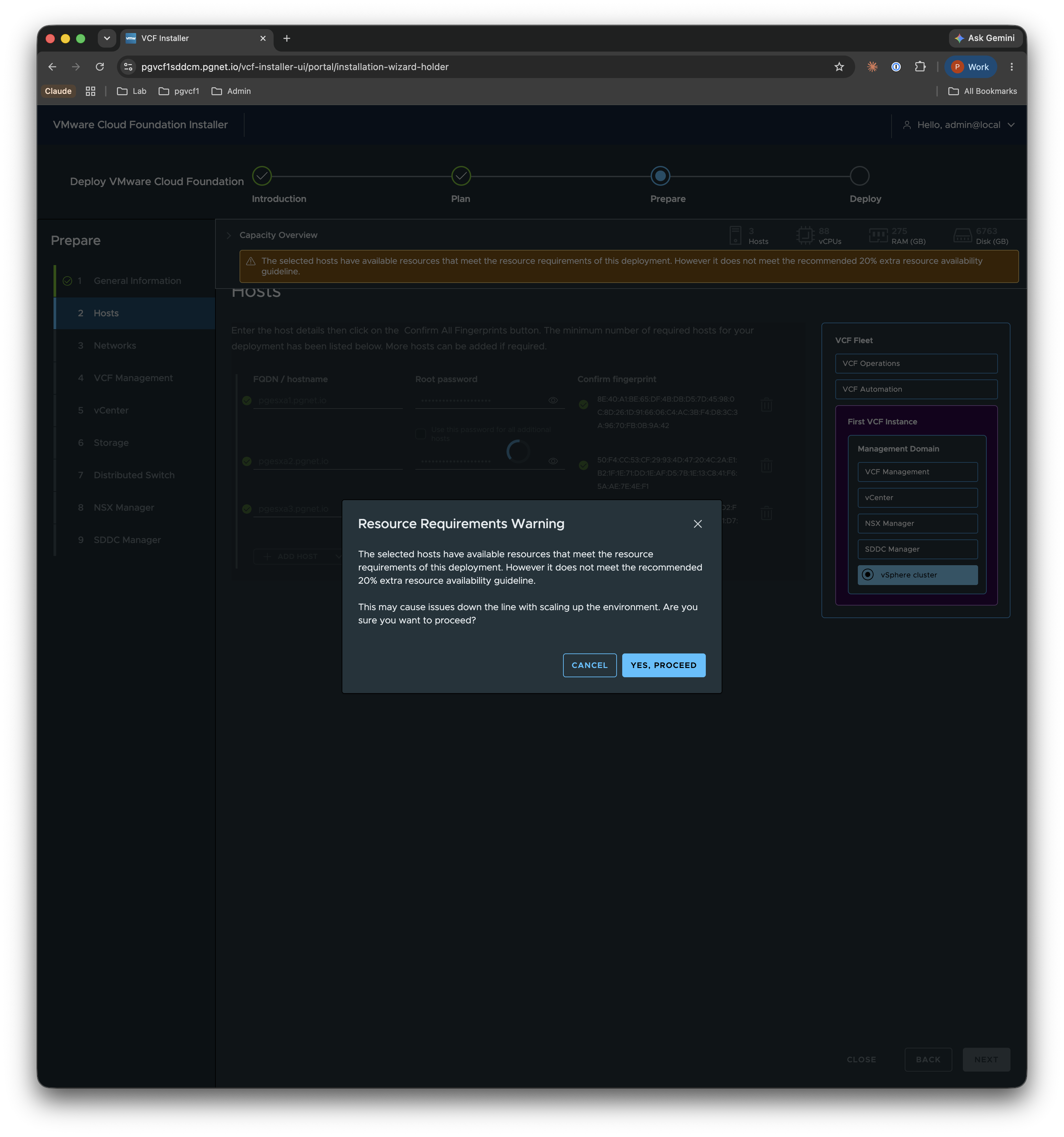Go forward in browser history
The height and width of the screenshot is (1137, 1064).
(x=76, y=67)
